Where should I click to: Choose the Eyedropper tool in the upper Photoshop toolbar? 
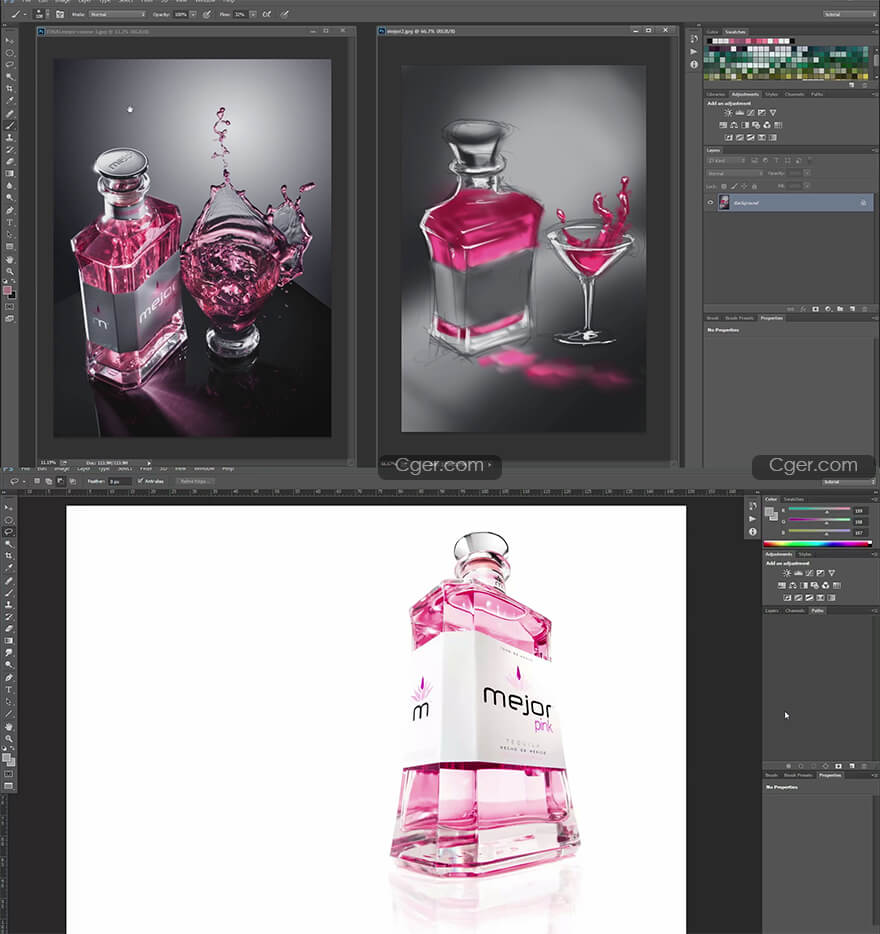pyautogui.click(x=10, y=101)
